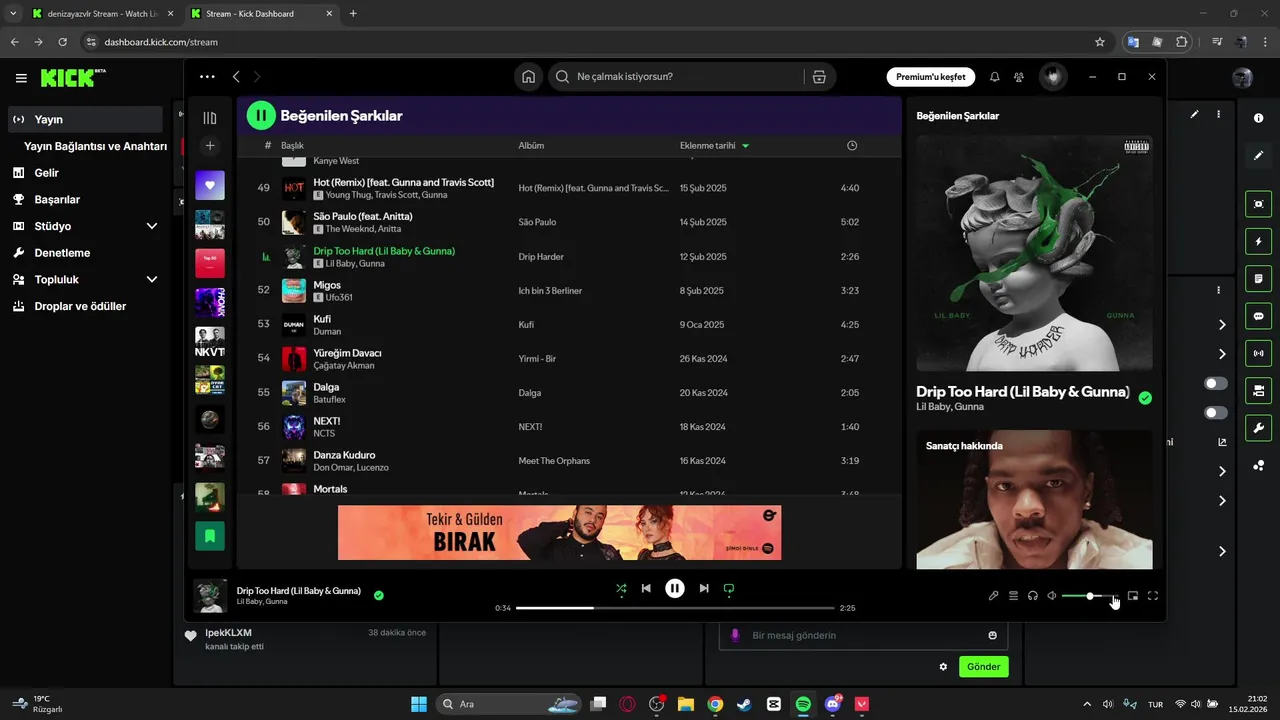This screenshot has width=1280, height=720.
Task: Expand the Stüdyo menu chevron
Action: 152,226
